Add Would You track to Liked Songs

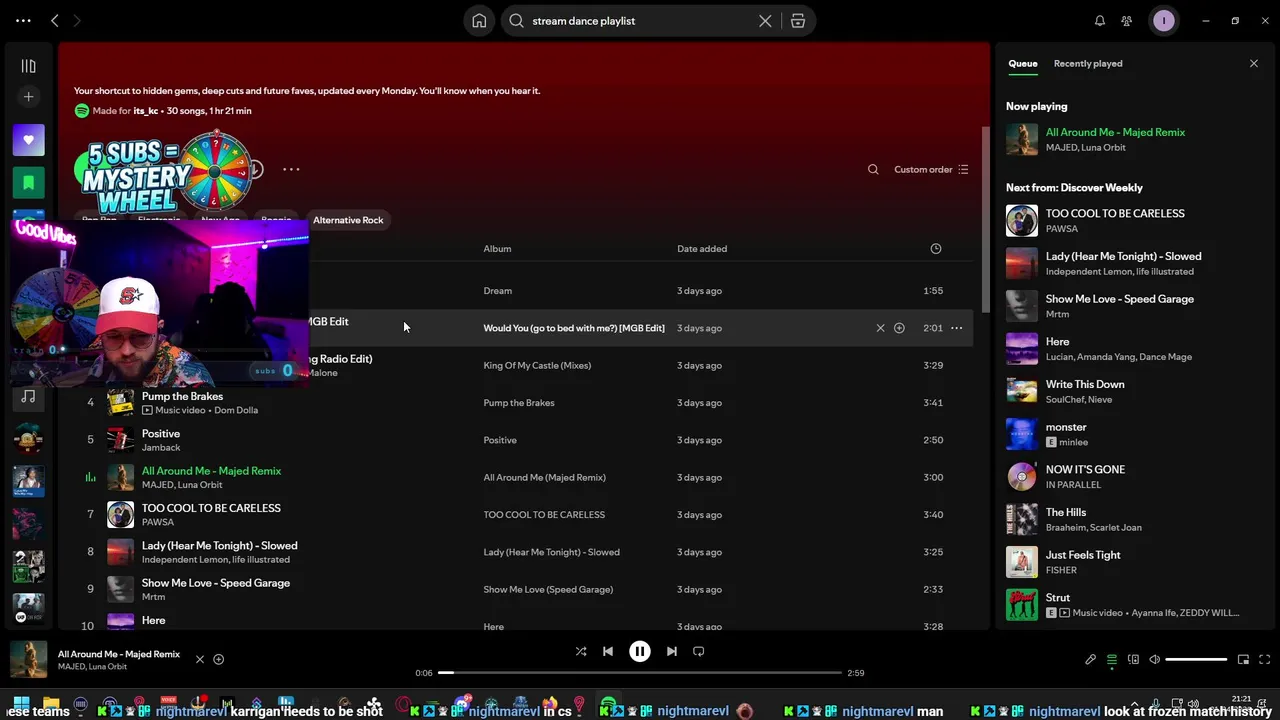click(899, 328)
